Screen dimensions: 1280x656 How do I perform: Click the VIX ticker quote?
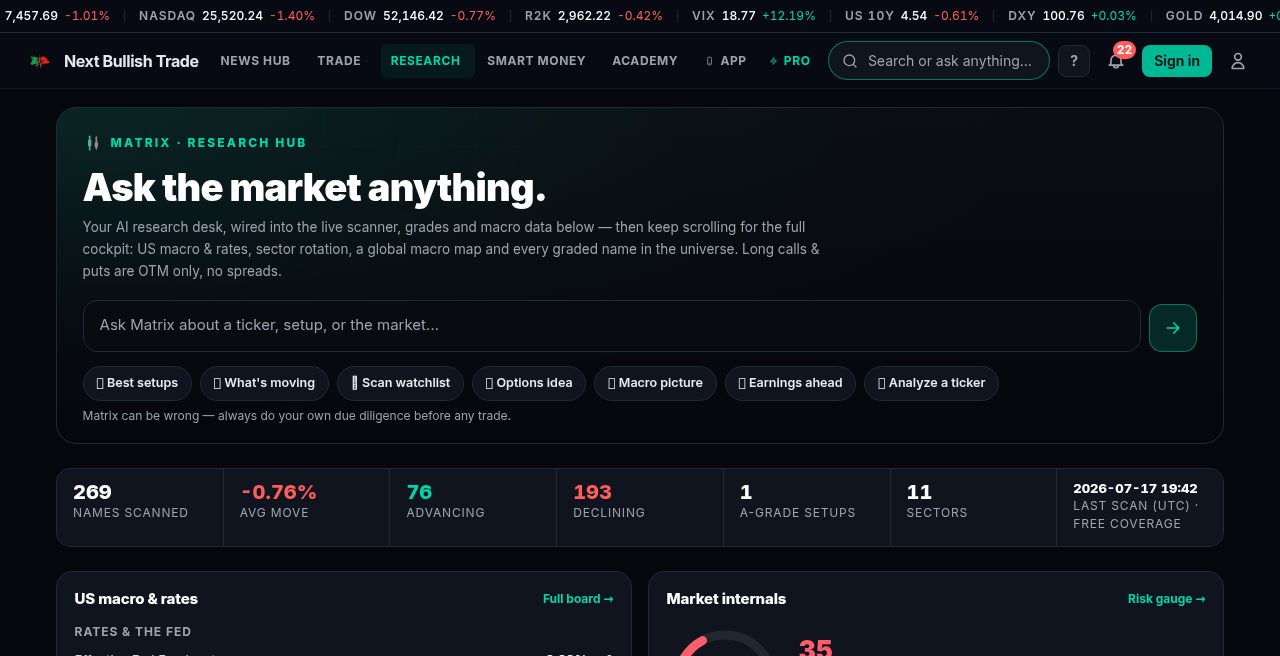[x=753, y=16]
